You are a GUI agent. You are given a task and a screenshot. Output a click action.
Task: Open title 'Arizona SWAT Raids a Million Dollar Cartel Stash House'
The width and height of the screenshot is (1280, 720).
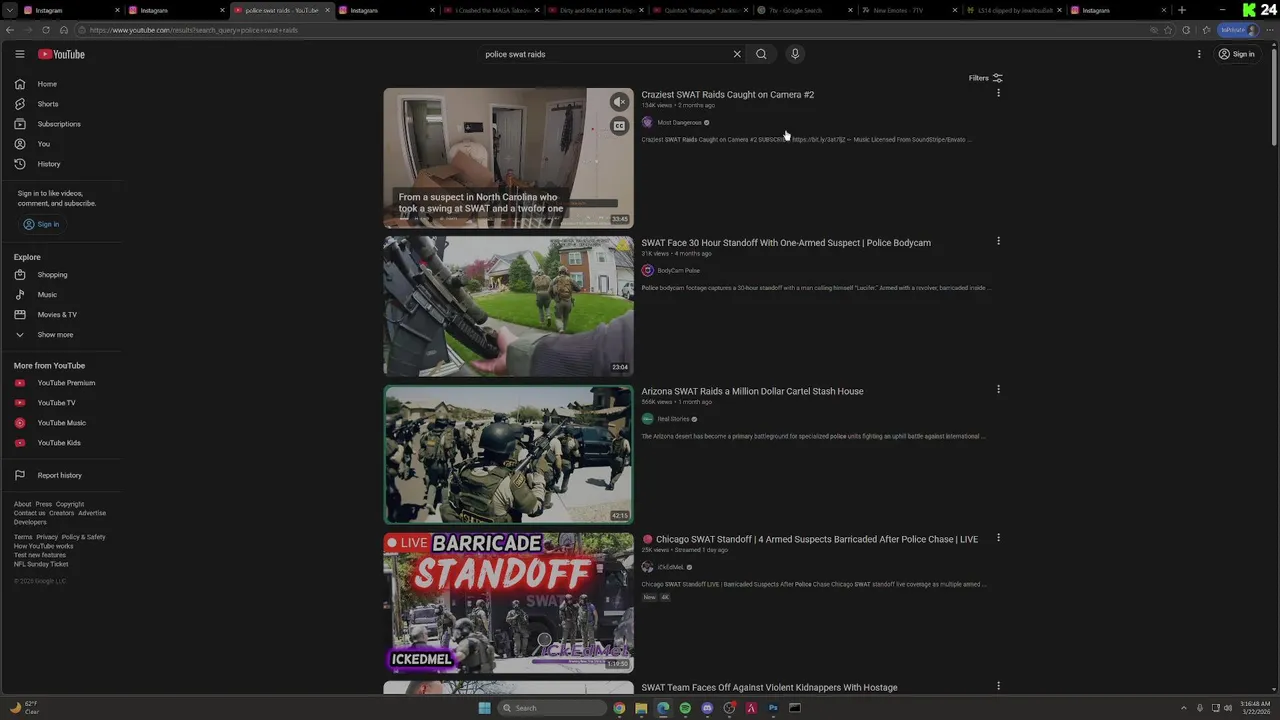(x=752, y=391)
